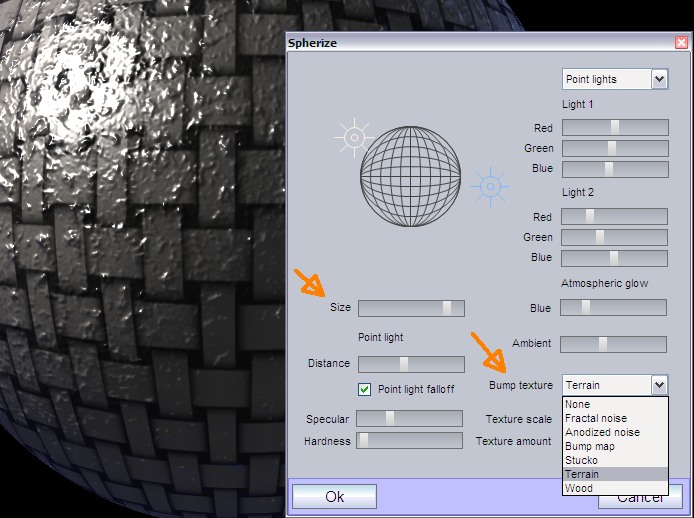Click the Light 2 Green slider

614,237
